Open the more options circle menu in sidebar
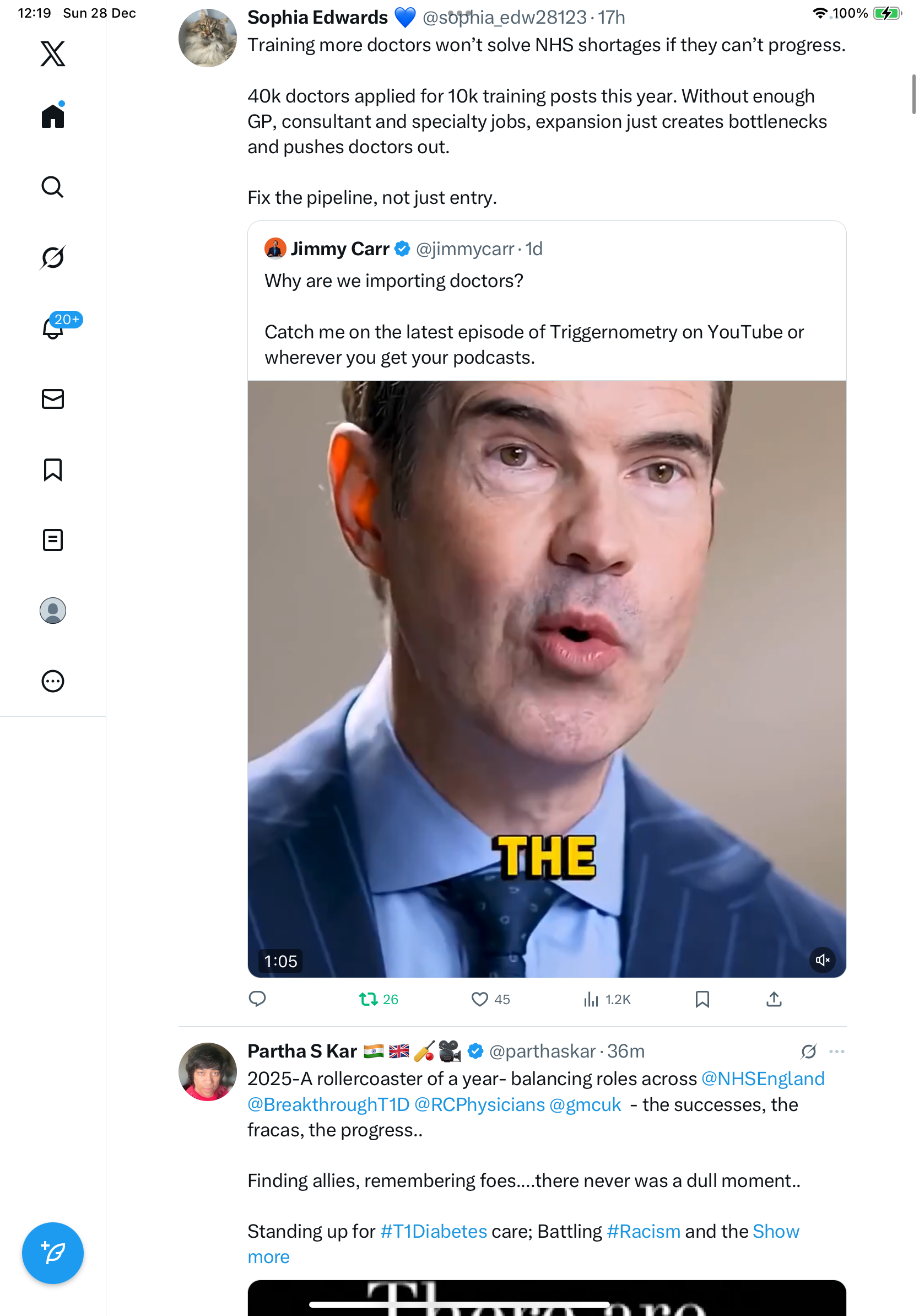Viewport: 919px width, 1316px height. point(53,682)
